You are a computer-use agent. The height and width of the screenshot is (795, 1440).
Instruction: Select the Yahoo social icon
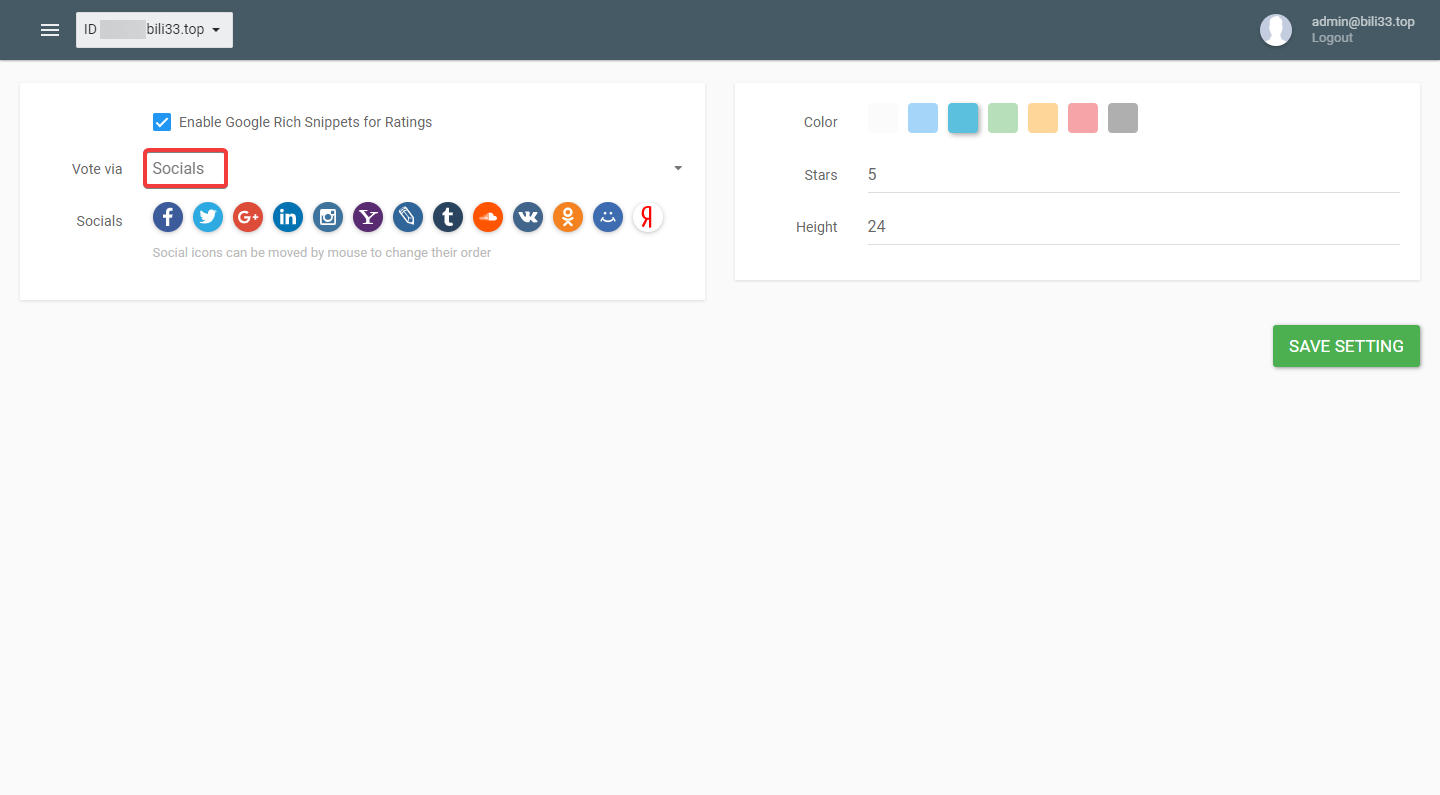[368, 217]
